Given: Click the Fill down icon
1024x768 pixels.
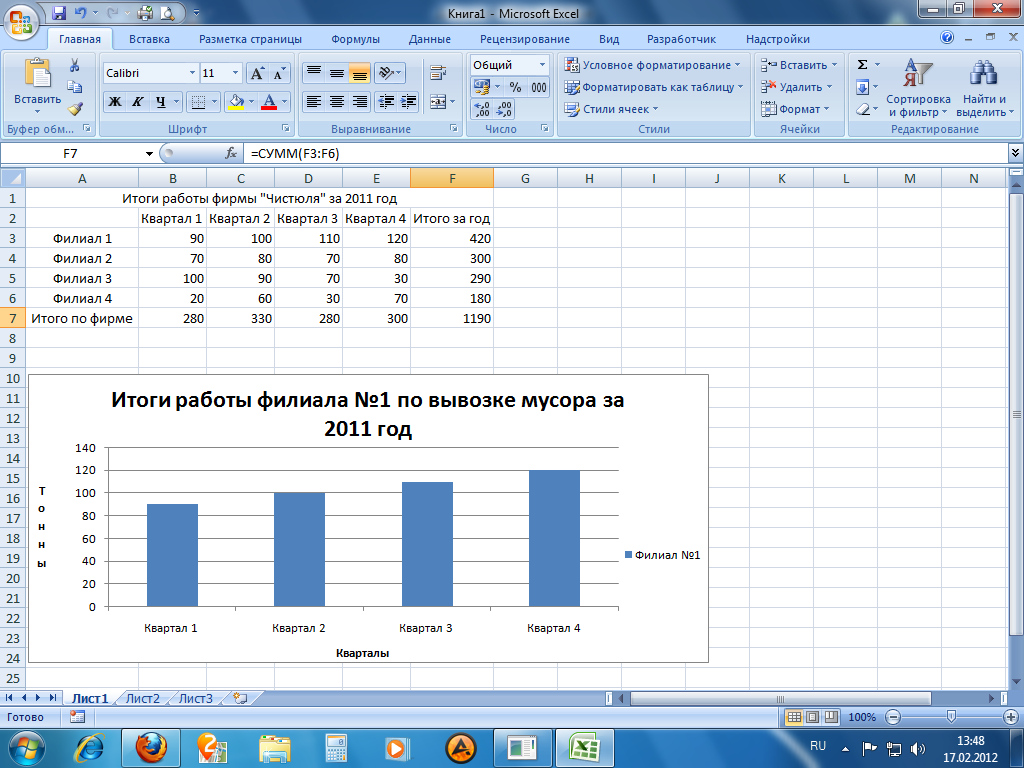Looking at the screenshot, I should (862, 87).
